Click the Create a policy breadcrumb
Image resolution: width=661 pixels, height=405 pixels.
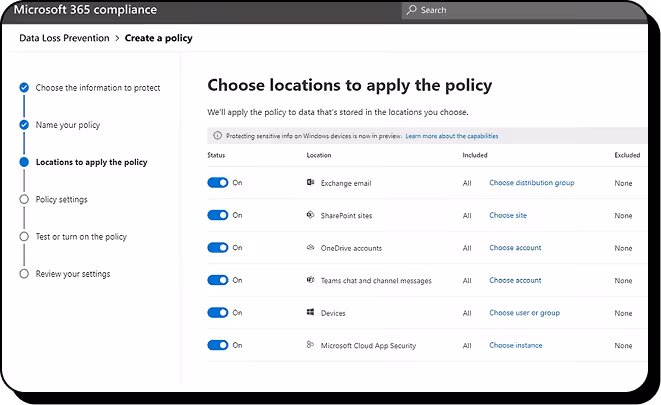pos(159,38)
